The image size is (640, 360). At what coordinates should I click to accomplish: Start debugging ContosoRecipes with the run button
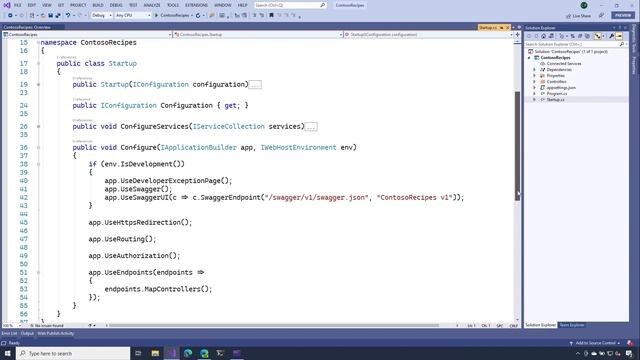(173, 16)
